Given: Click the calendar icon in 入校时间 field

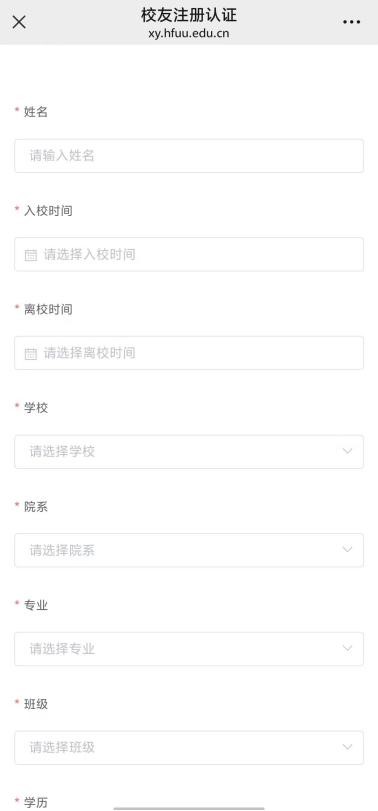Looking at the screenshot, I should (x=31, y=255).
